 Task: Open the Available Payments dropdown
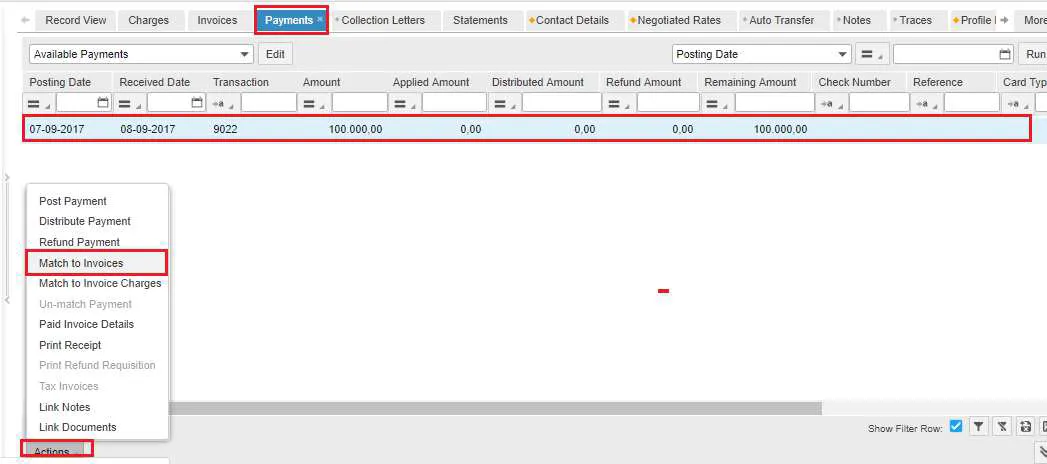point(245,54)
